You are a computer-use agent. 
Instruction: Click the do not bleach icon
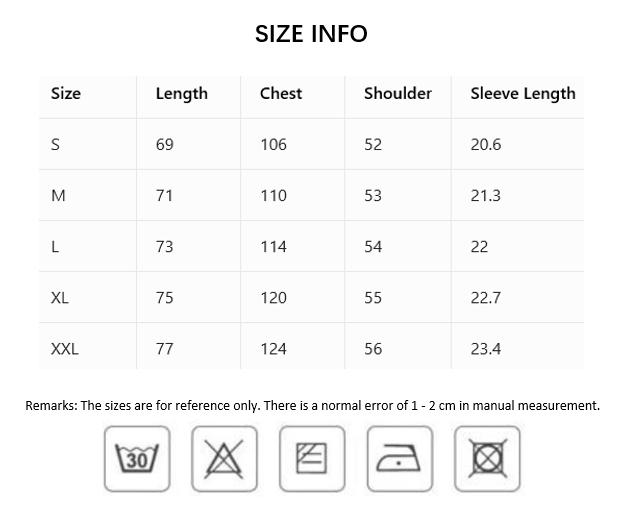[x=224, y=459]
